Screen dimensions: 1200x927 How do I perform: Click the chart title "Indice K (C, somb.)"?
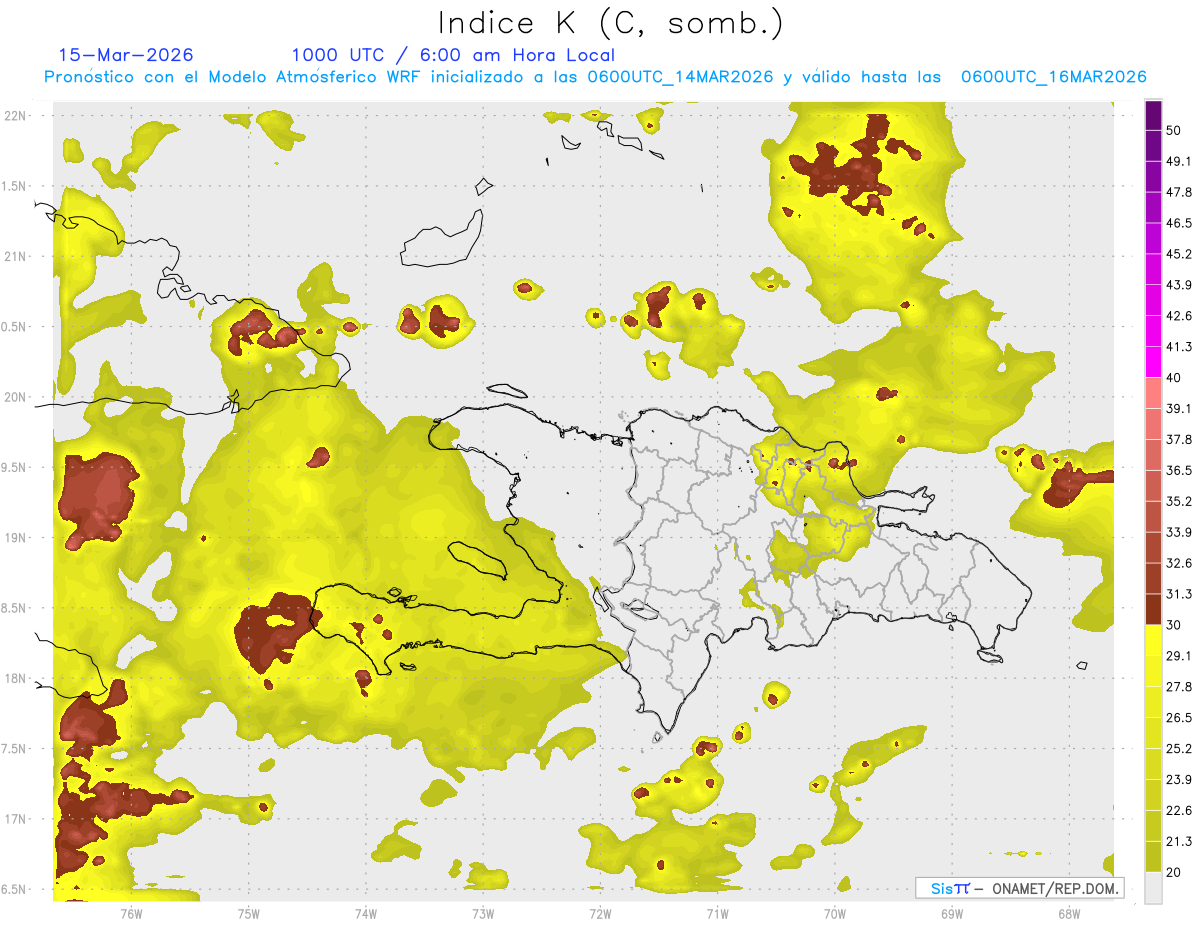click(x=610, y=22)
